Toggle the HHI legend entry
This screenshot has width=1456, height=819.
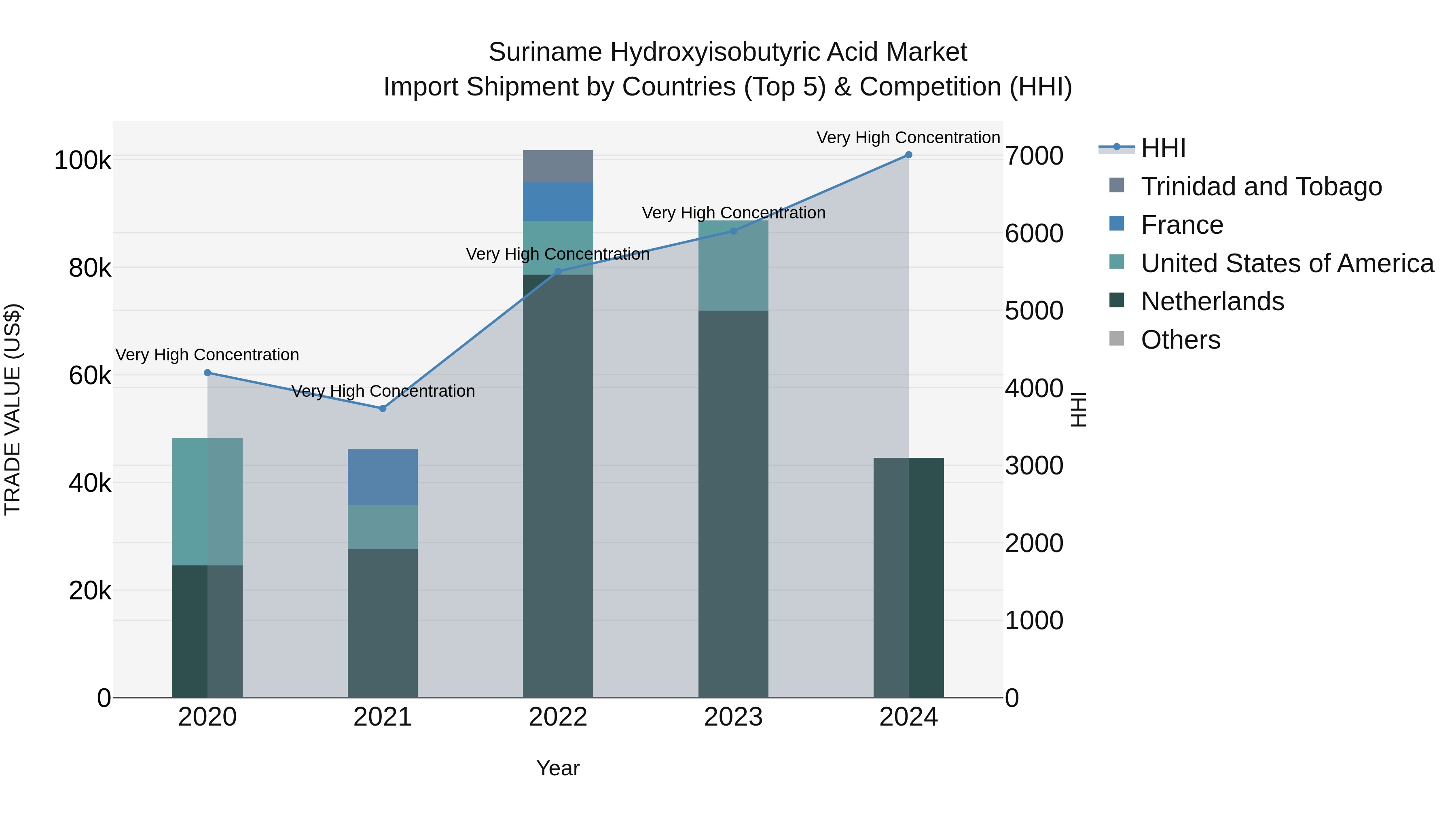pyautogui.click(x=1142, y=148)
